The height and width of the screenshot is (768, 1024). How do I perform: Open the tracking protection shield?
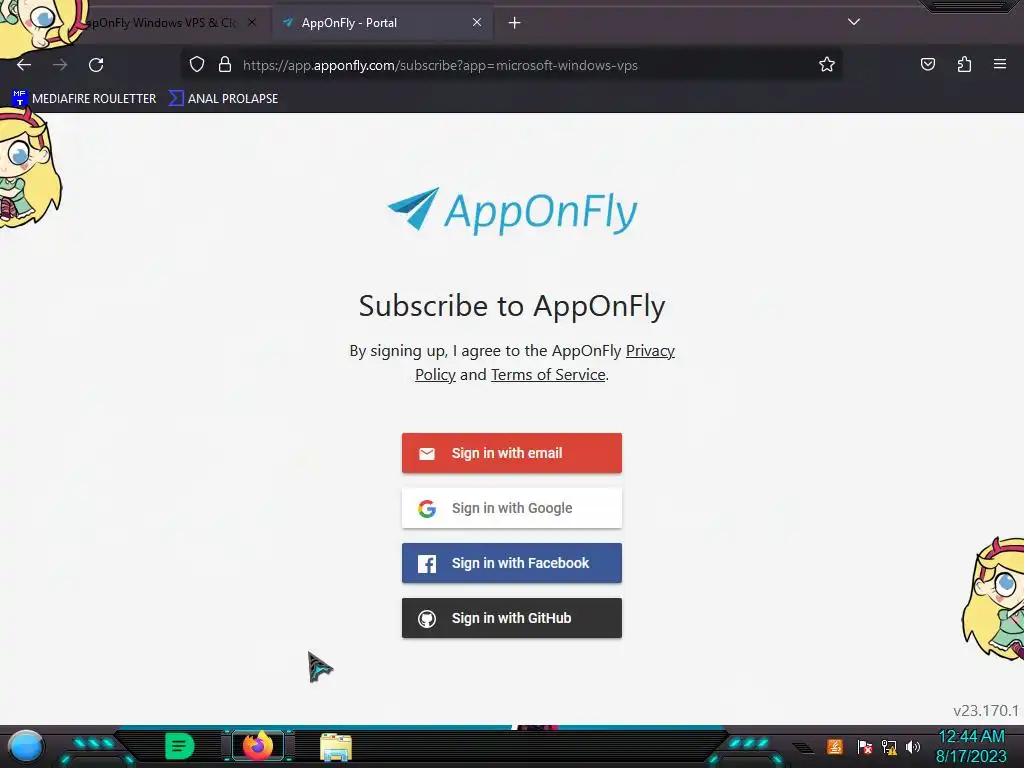click(197, 65)
